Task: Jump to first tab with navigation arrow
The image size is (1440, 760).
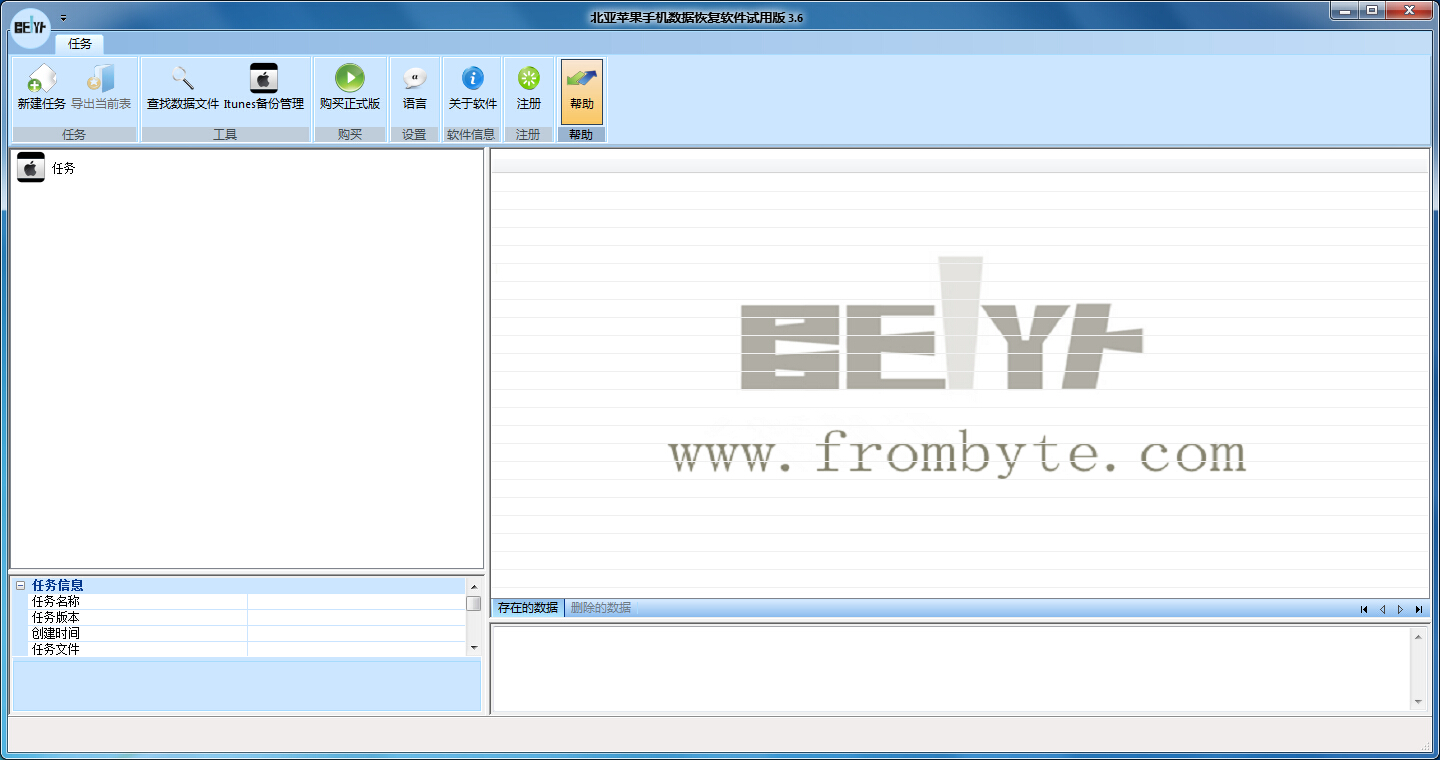Action: (x=1363, y=609)
